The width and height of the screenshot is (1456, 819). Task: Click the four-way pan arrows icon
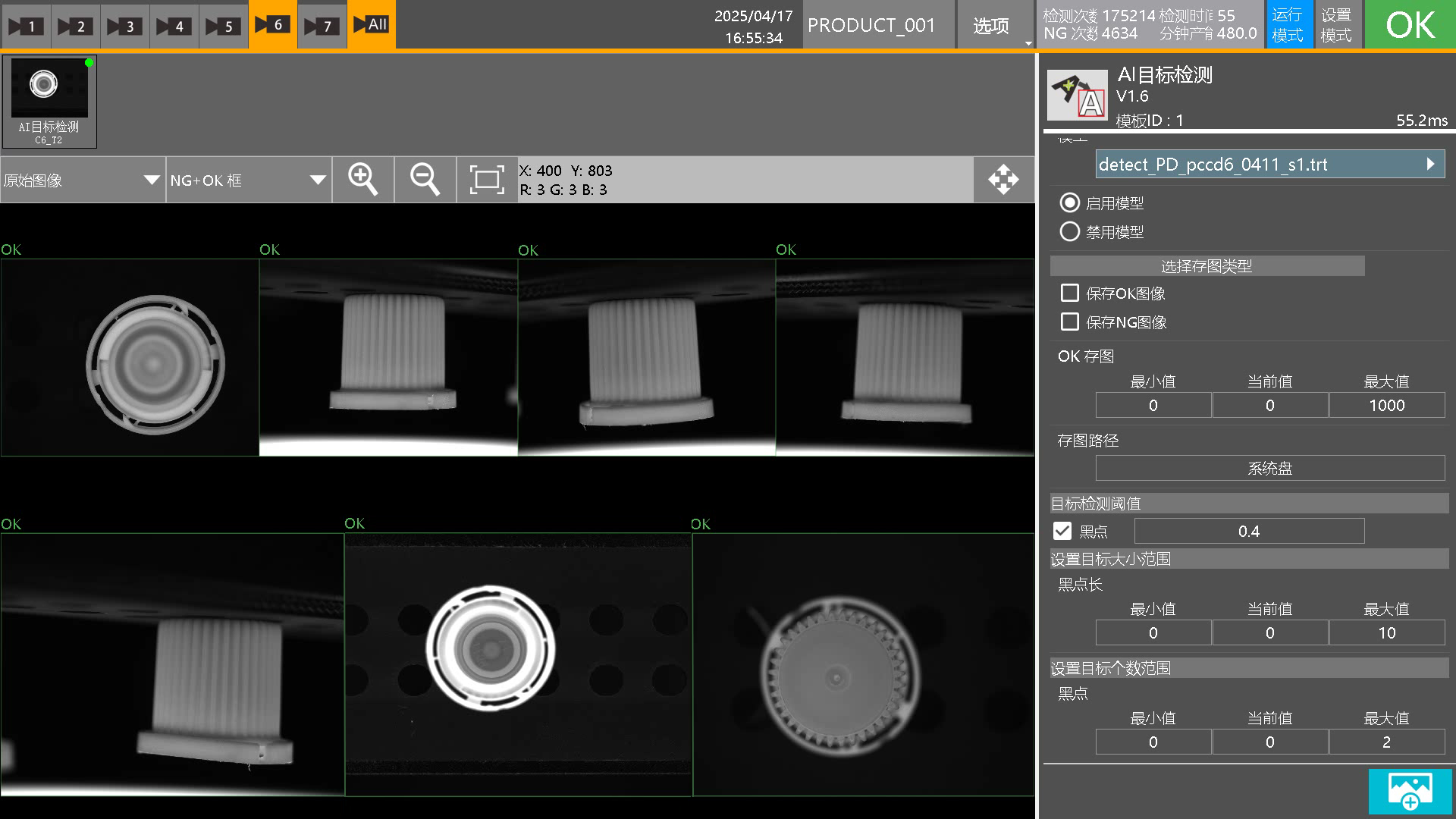[1003, 180]
